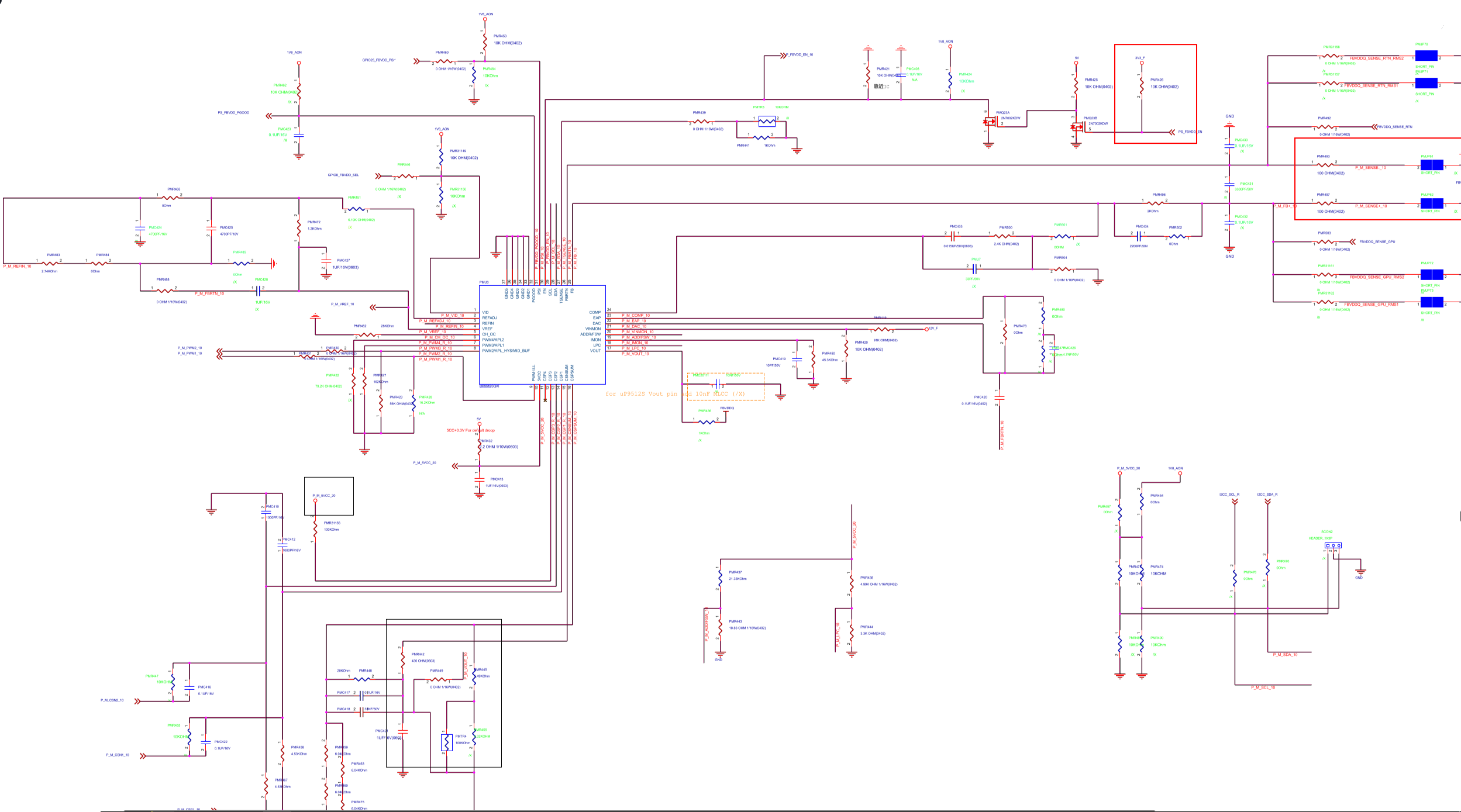Select resistor PMR453 10K OHM
Screen dimensions: 1461x812
point(485,41)
